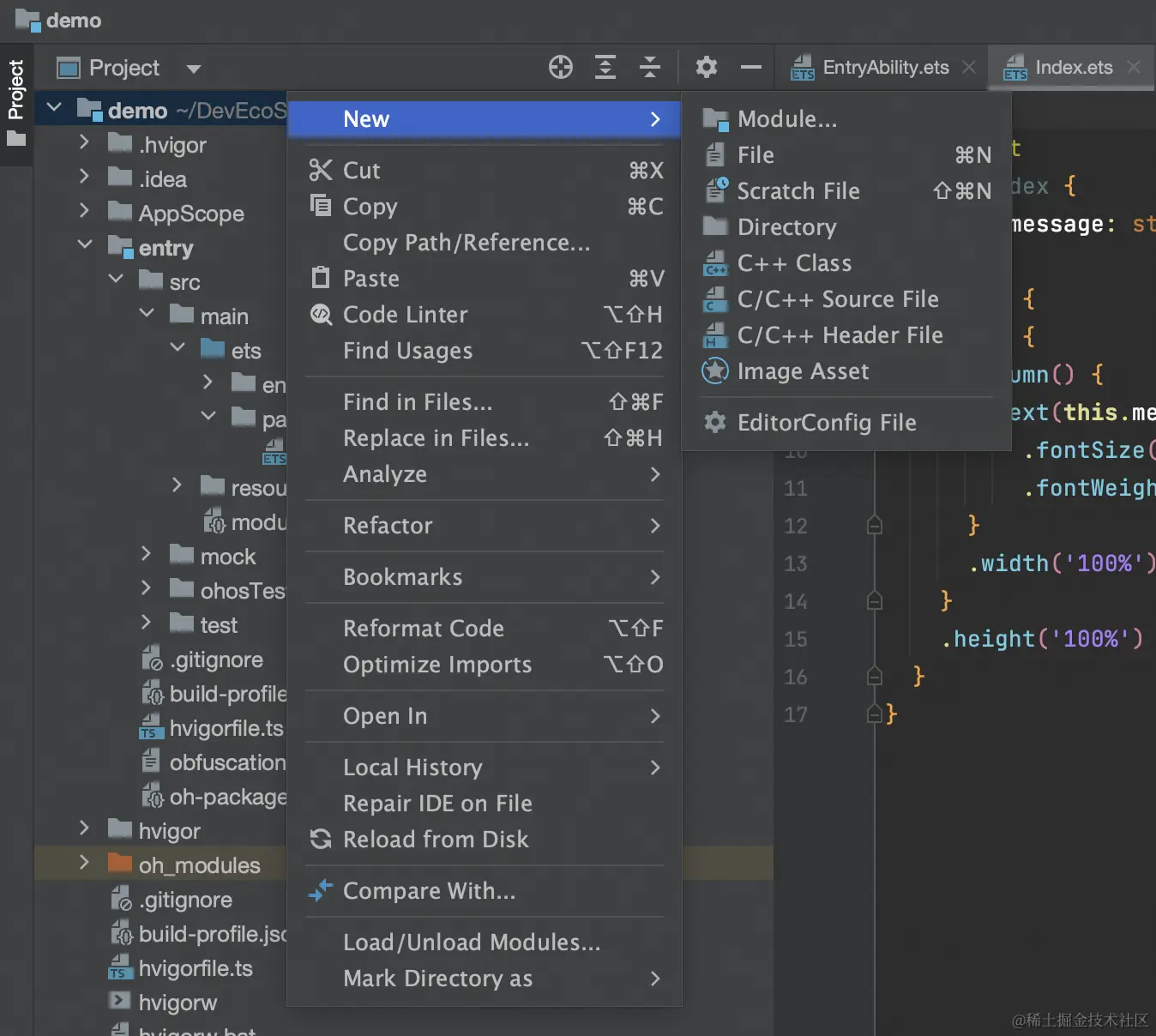This screenshot has height=1036, width=1156.
Task: Click the Collapse All icon in Project toolbar
Action: click(650, 67)
